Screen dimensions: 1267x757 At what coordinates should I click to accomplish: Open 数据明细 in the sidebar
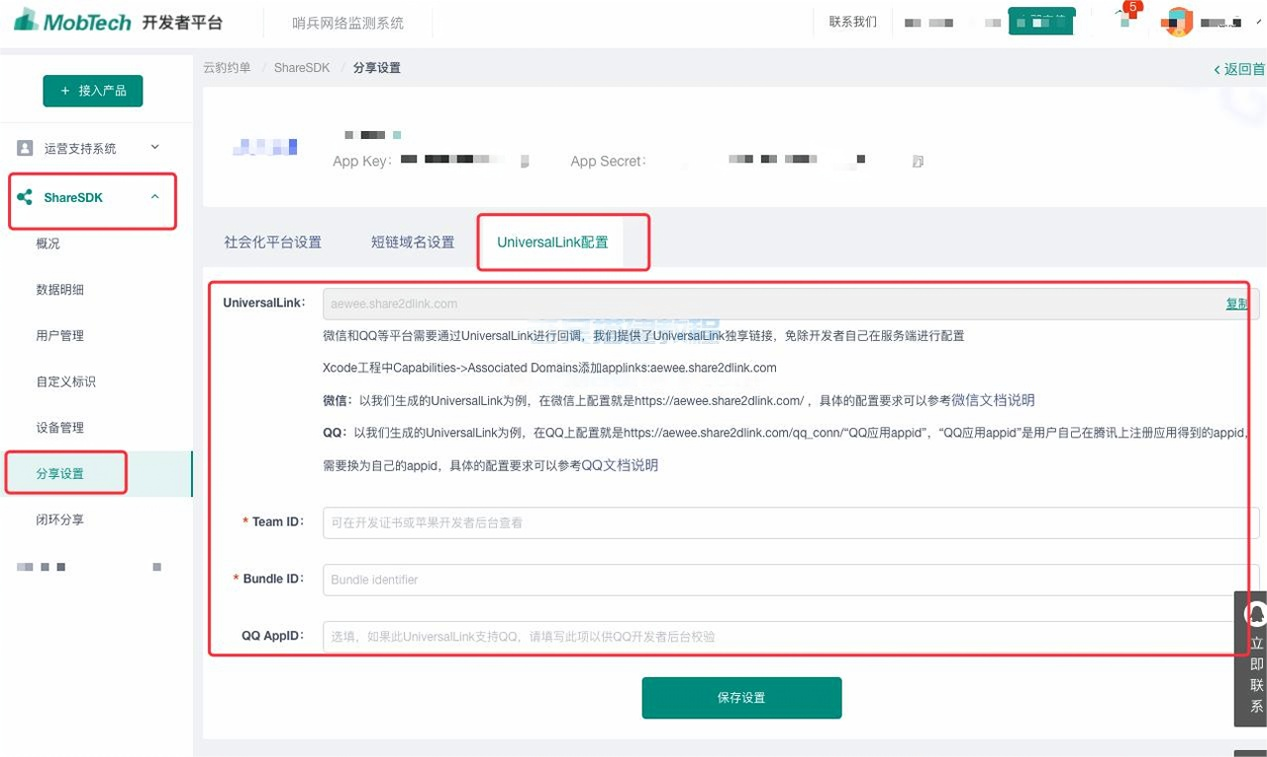point(60,289)
